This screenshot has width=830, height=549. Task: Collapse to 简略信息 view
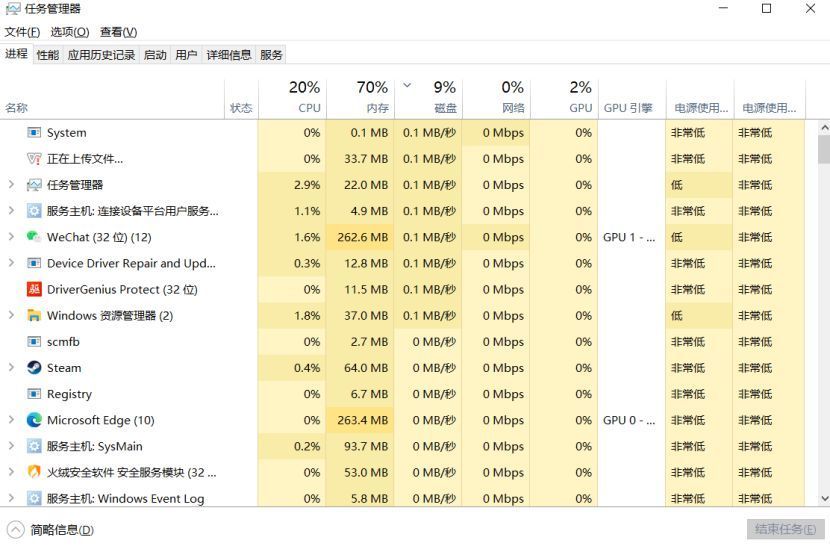[50, 530]
